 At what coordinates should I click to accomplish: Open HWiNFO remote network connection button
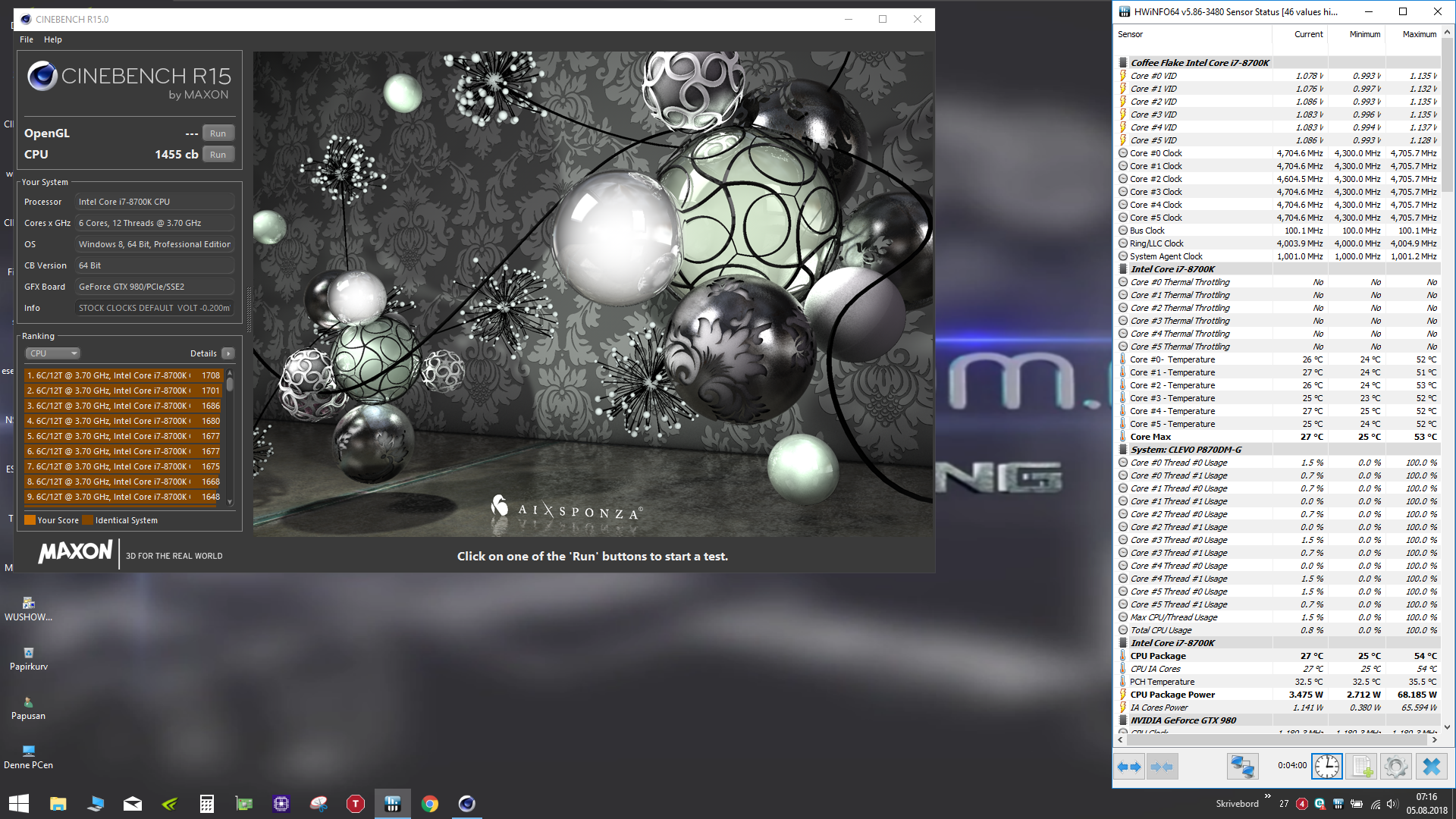[x=1242, y=767]
